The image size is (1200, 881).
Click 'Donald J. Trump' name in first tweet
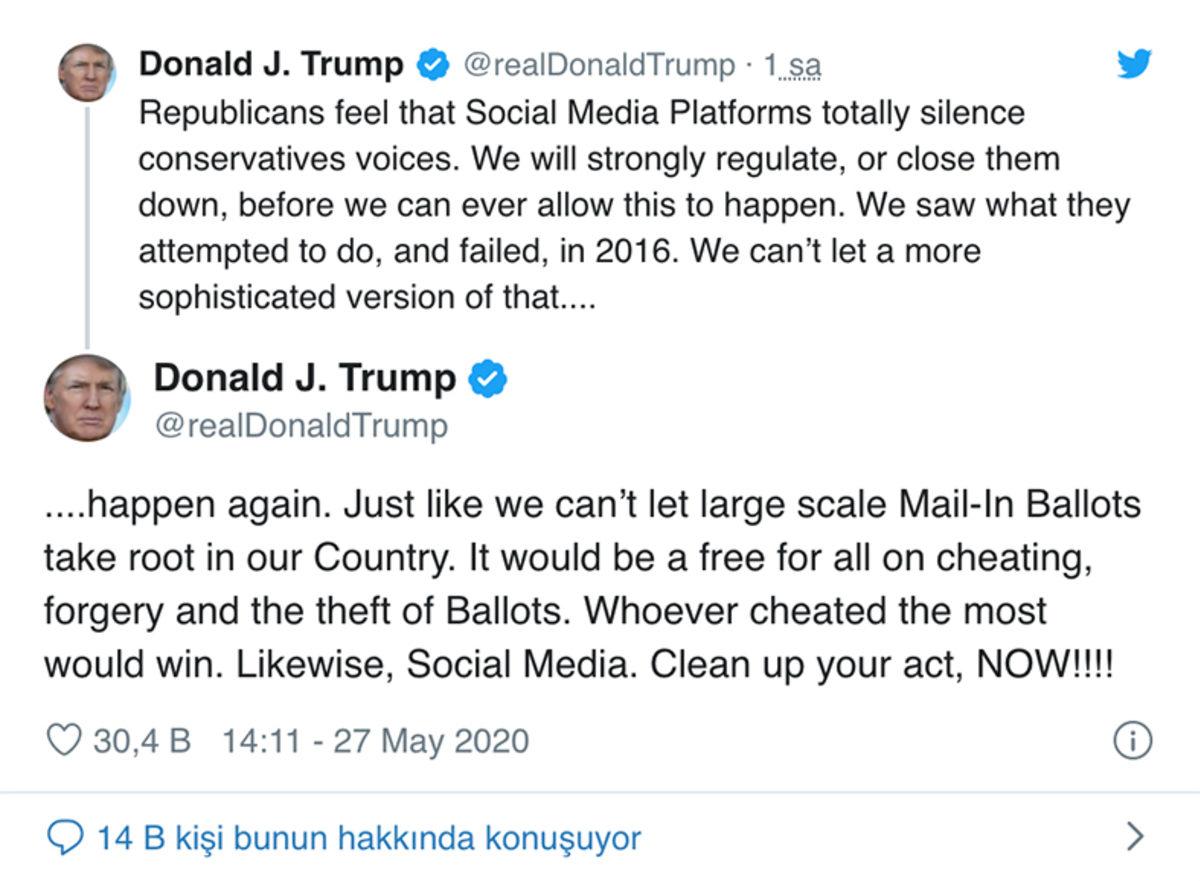coord(270,63)
